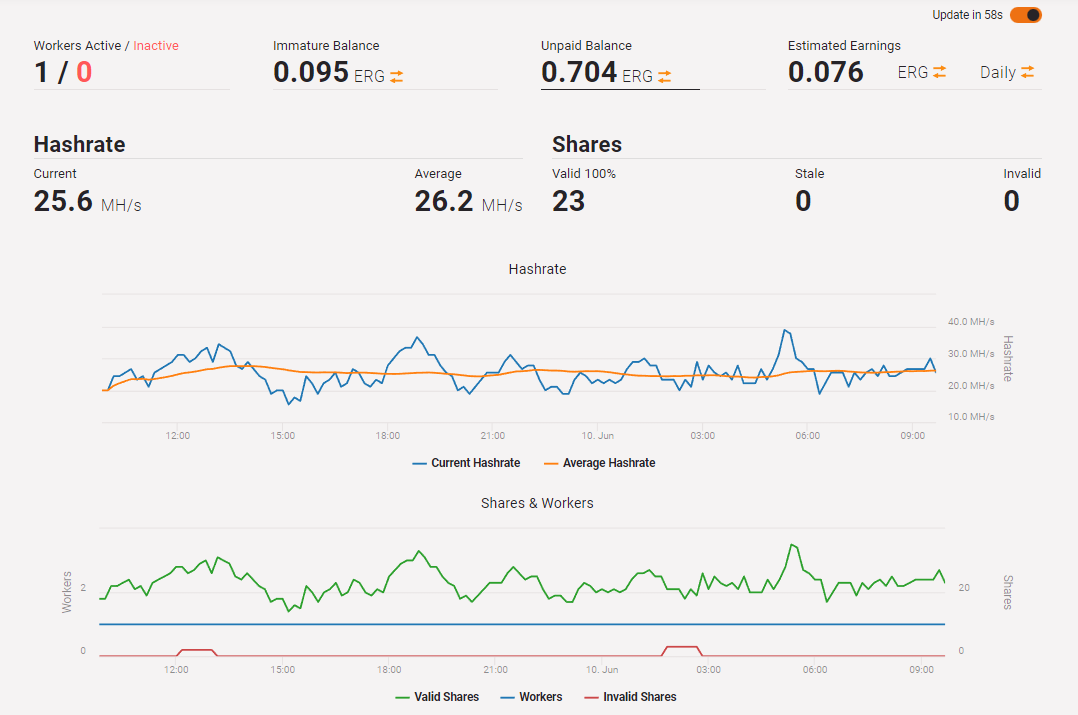Screen dimensions: 1078x715
Task: Click the 0.704 Unpaid Balance value
Action: [579, 72]
